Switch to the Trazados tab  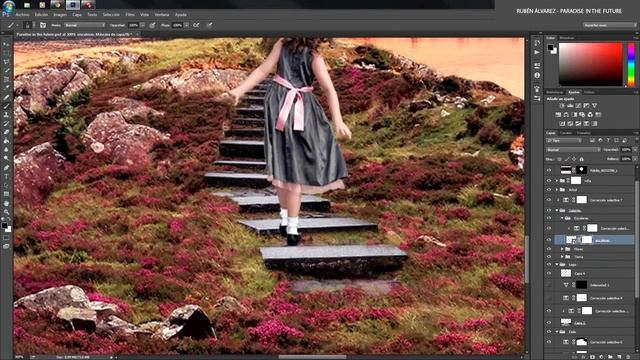point(584,133)
